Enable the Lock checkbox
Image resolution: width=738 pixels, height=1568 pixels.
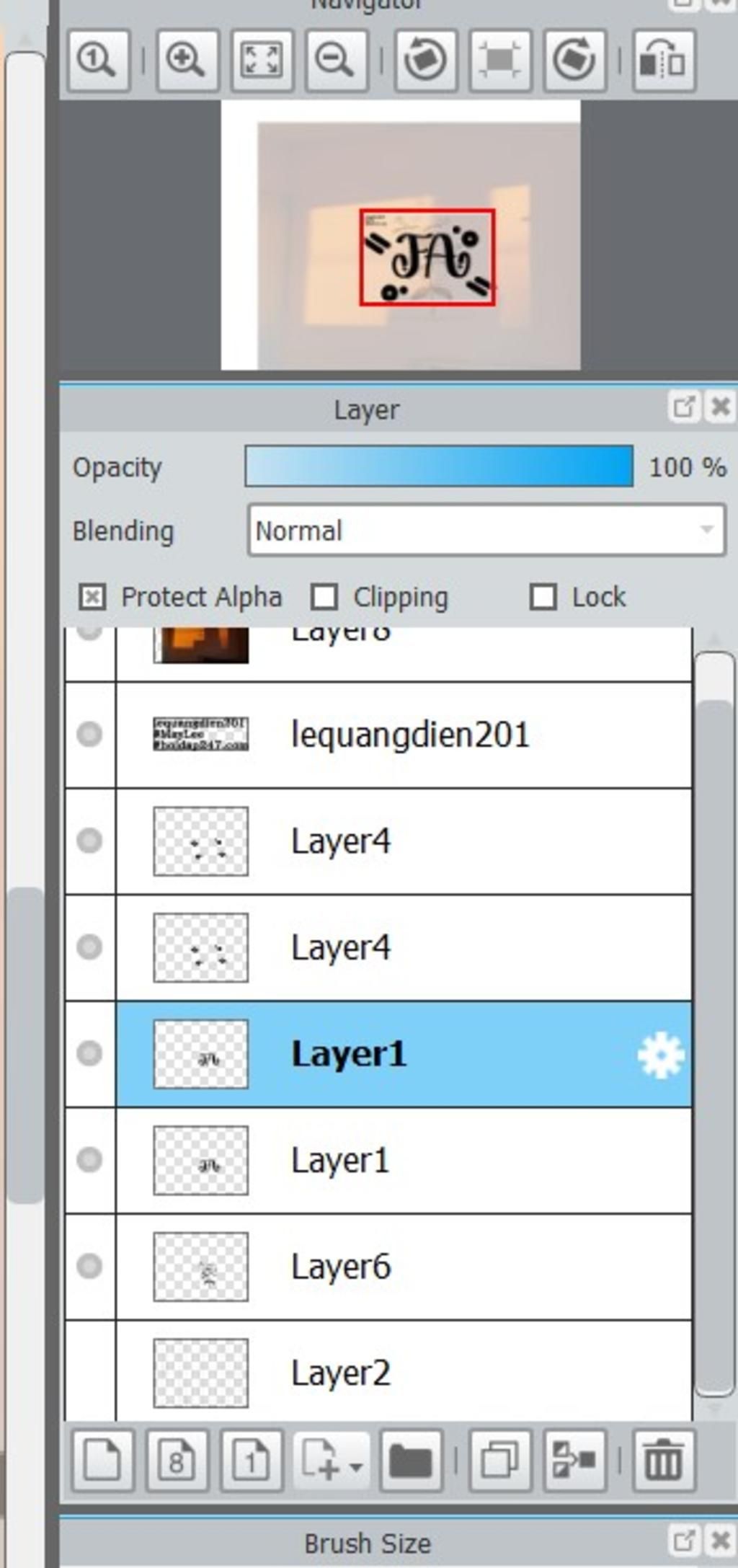coord(543,597)
